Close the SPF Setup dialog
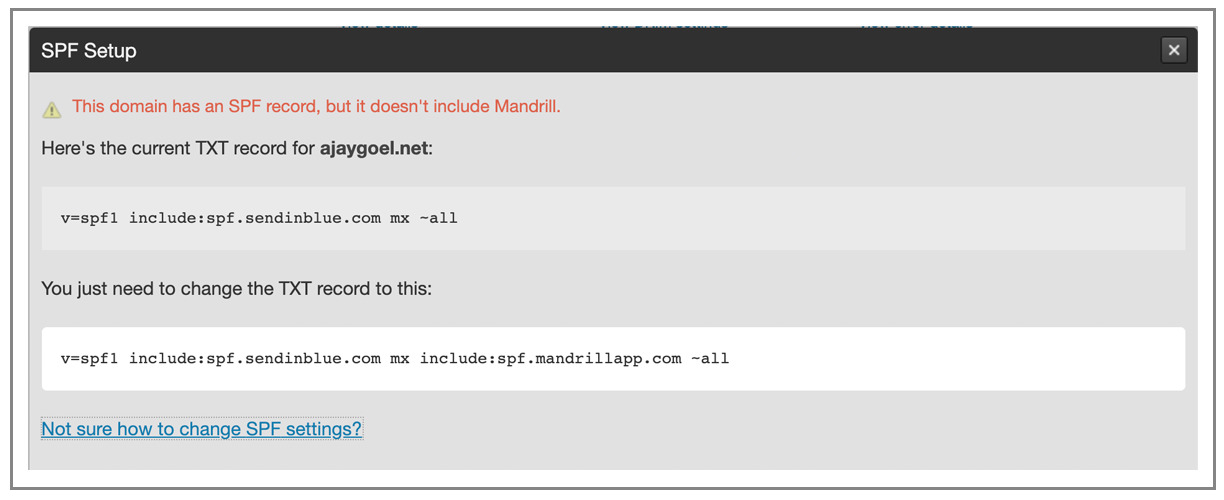Screen dimensions: 1224x500 [1174, 50]
